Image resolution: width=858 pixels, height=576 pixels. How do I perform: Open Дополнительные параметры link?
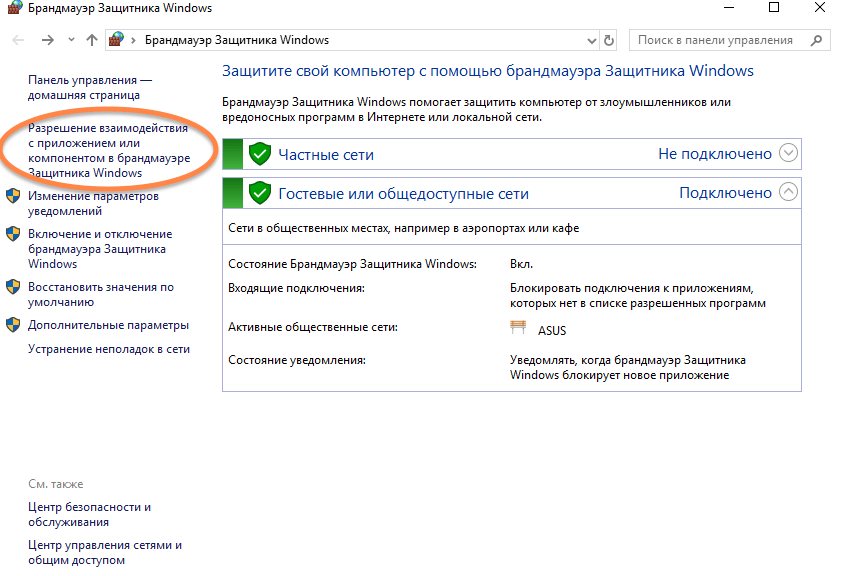[x=108, y=325]
